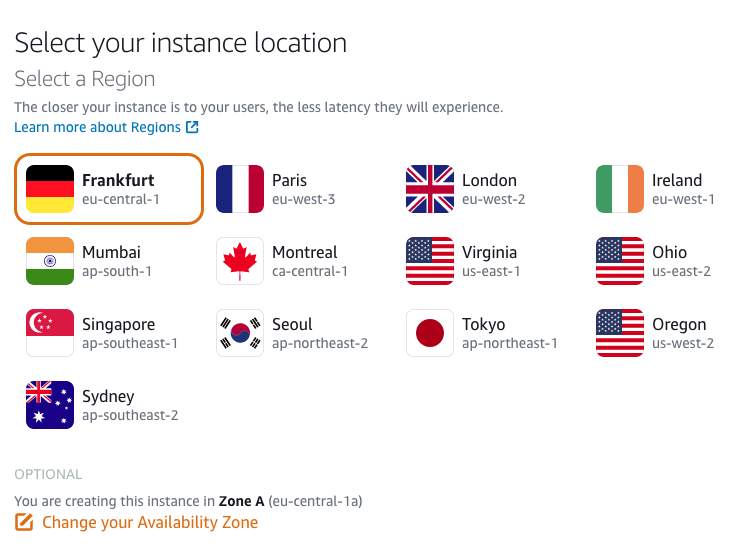Select the Frankfurt German flag icon
This screenshot has height=552, width=755.
coord(50,189)
